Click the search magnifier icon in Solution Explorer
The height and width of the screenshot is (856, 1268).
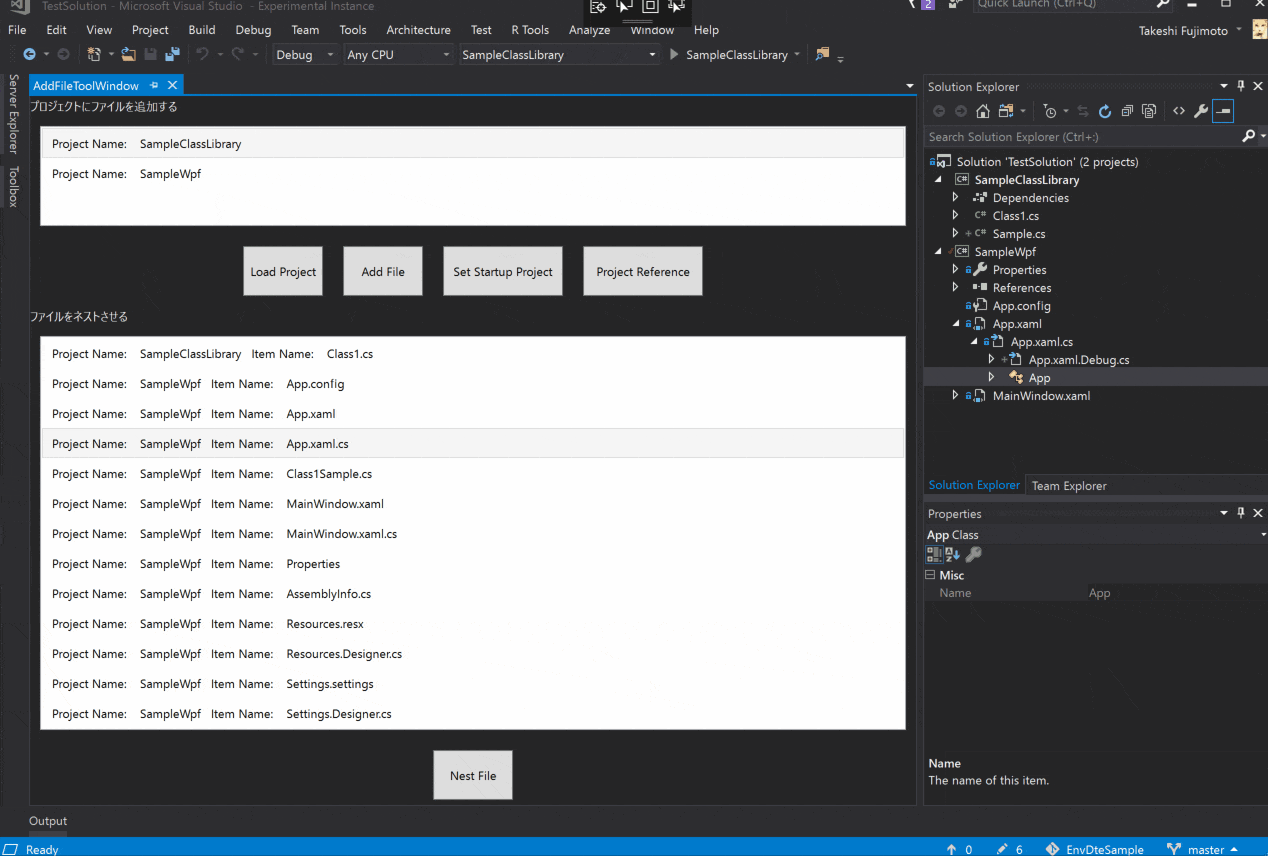coord(1247,136)
